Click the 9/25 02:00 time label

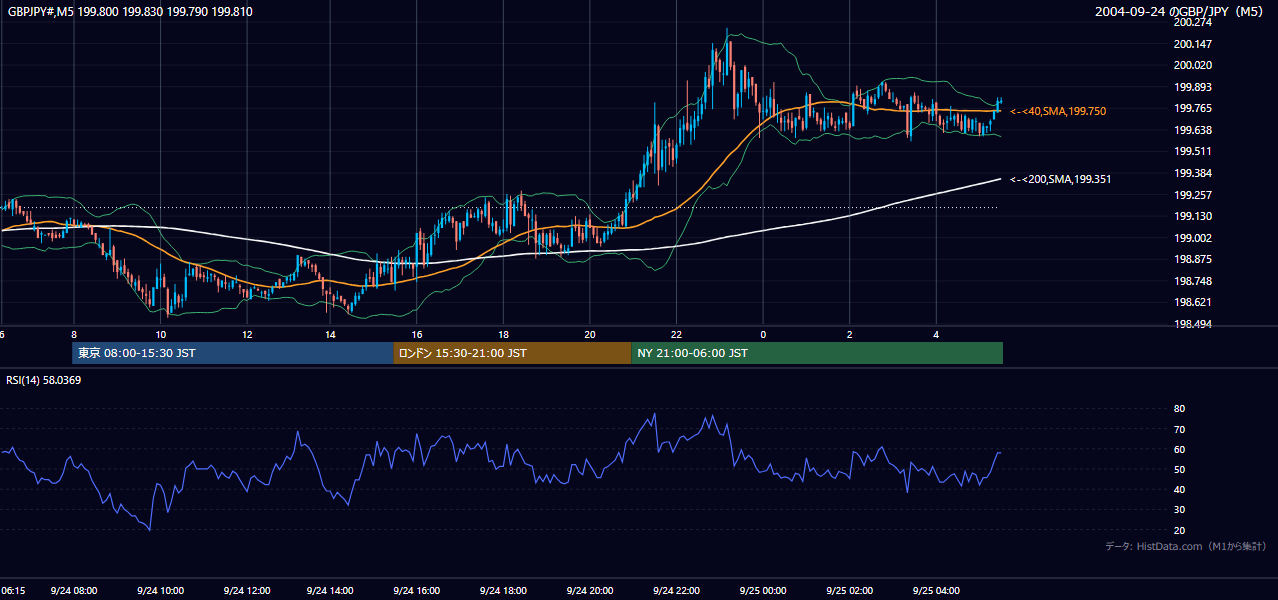(850, 591)
